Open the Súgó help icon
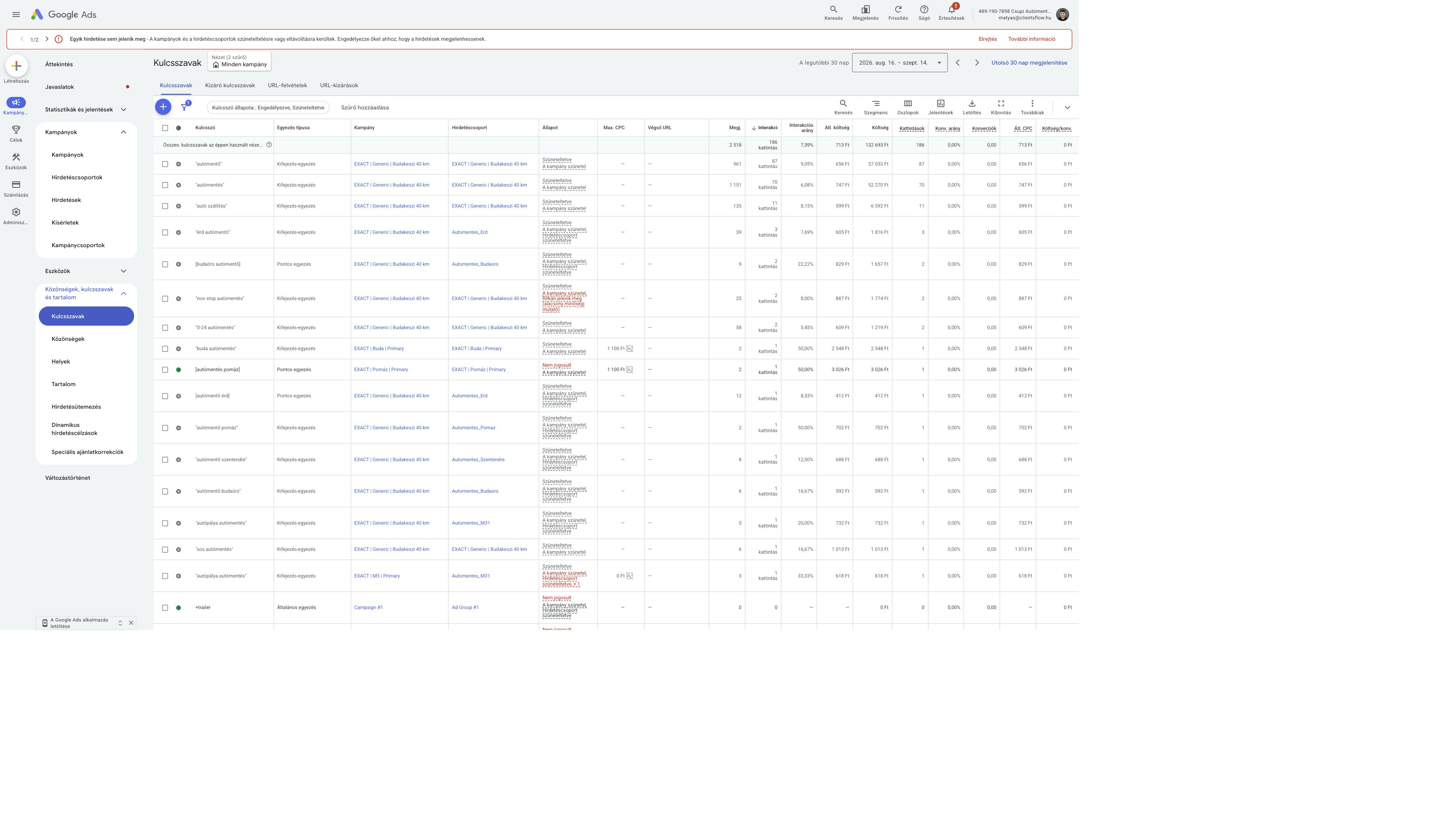Screen dimensions: 1438x840 pos(924,13)
